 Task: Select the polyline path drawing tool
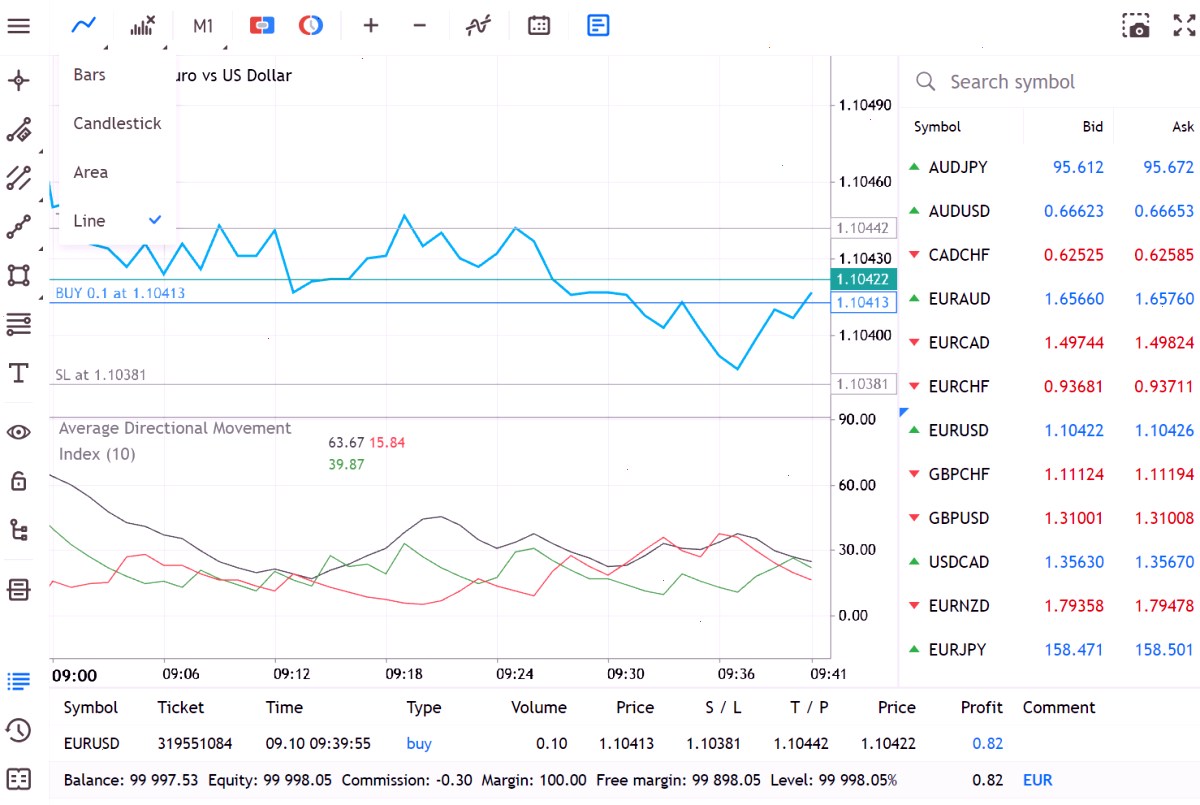pyautogui.click(x=18, y=227)
